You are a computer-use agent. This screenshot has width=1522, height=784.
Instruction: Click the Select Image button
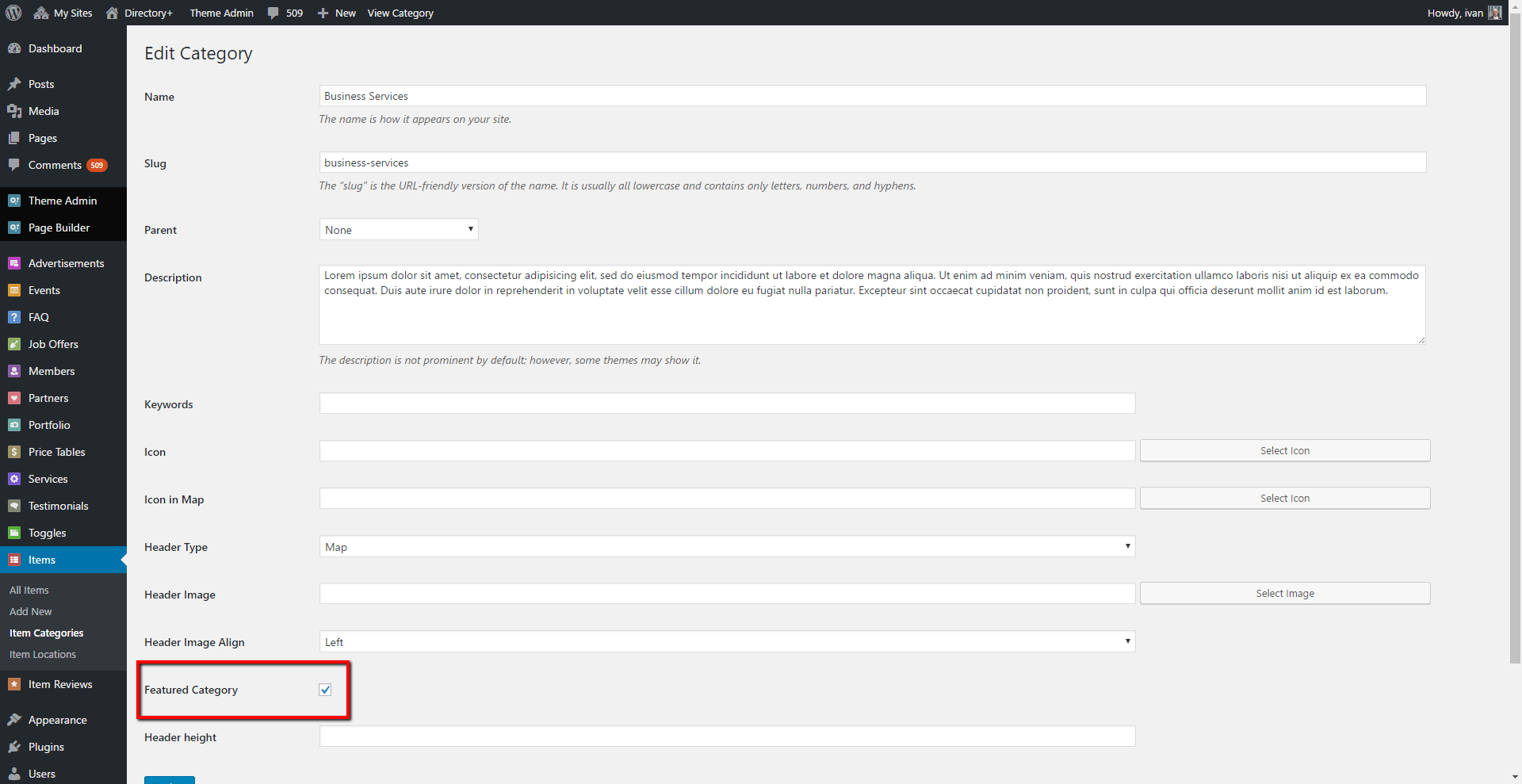[x=1285, y=593]
